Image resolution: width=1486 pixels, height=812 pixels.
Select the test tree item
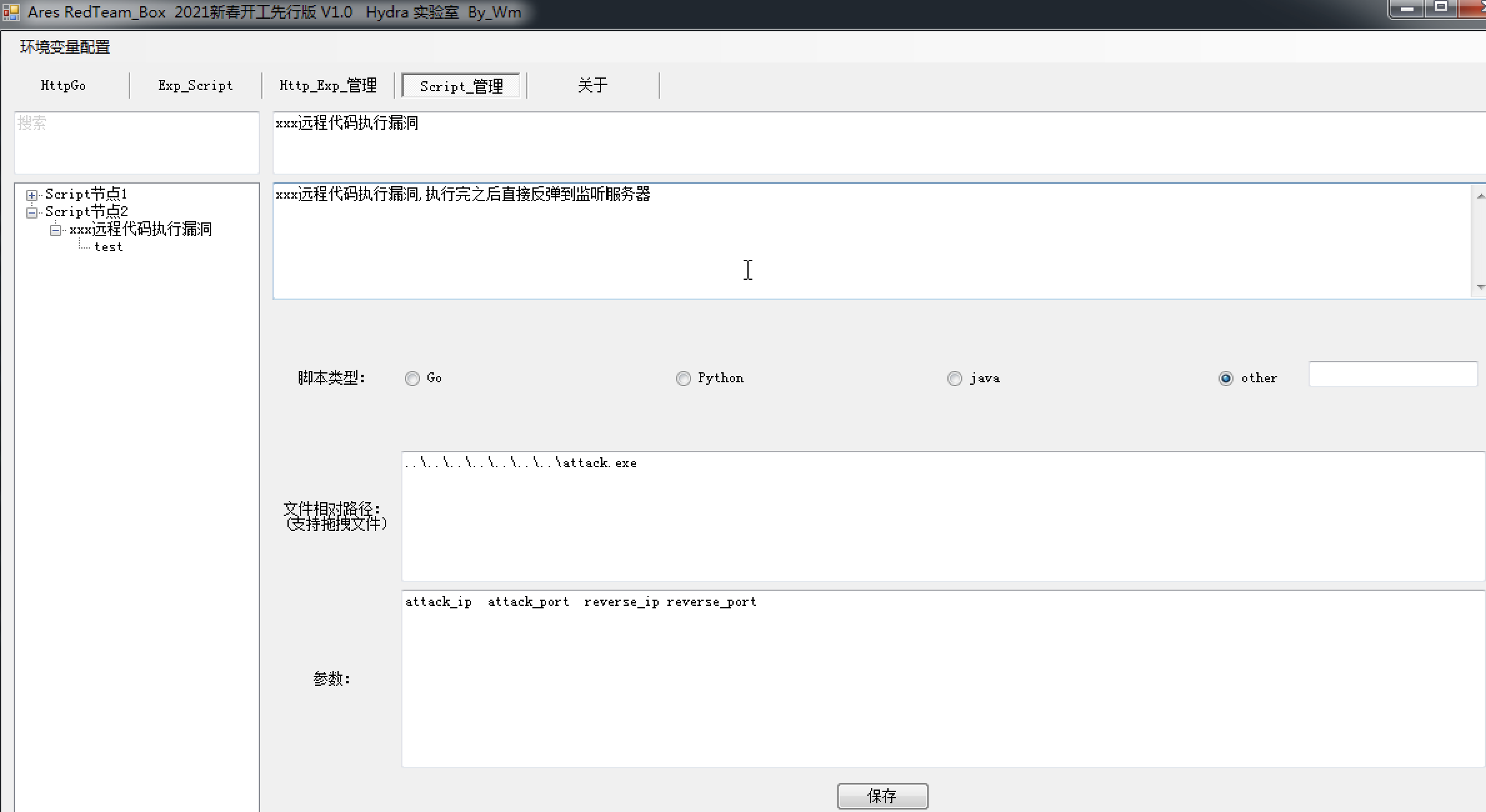pos(108,247)
